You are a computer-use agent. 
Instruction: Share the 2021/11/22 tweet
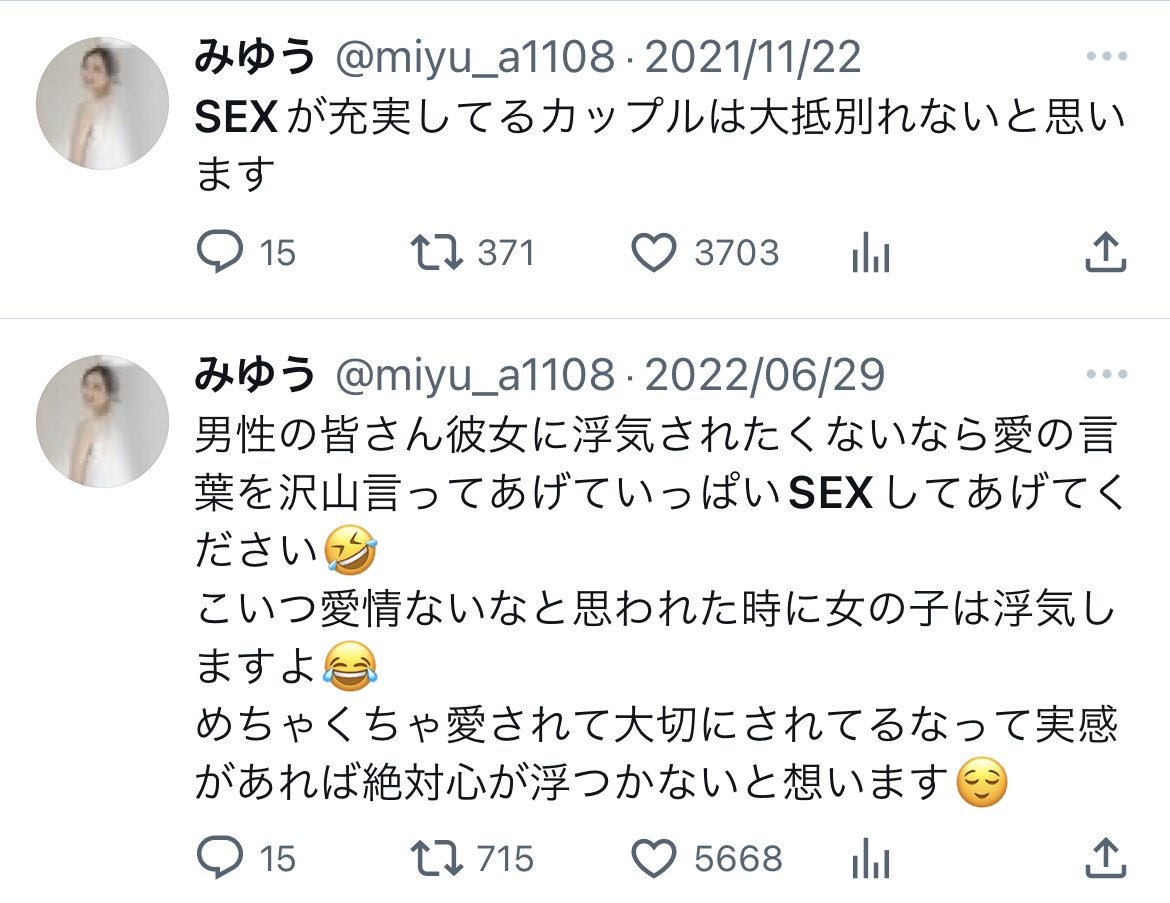(1105, 251)
